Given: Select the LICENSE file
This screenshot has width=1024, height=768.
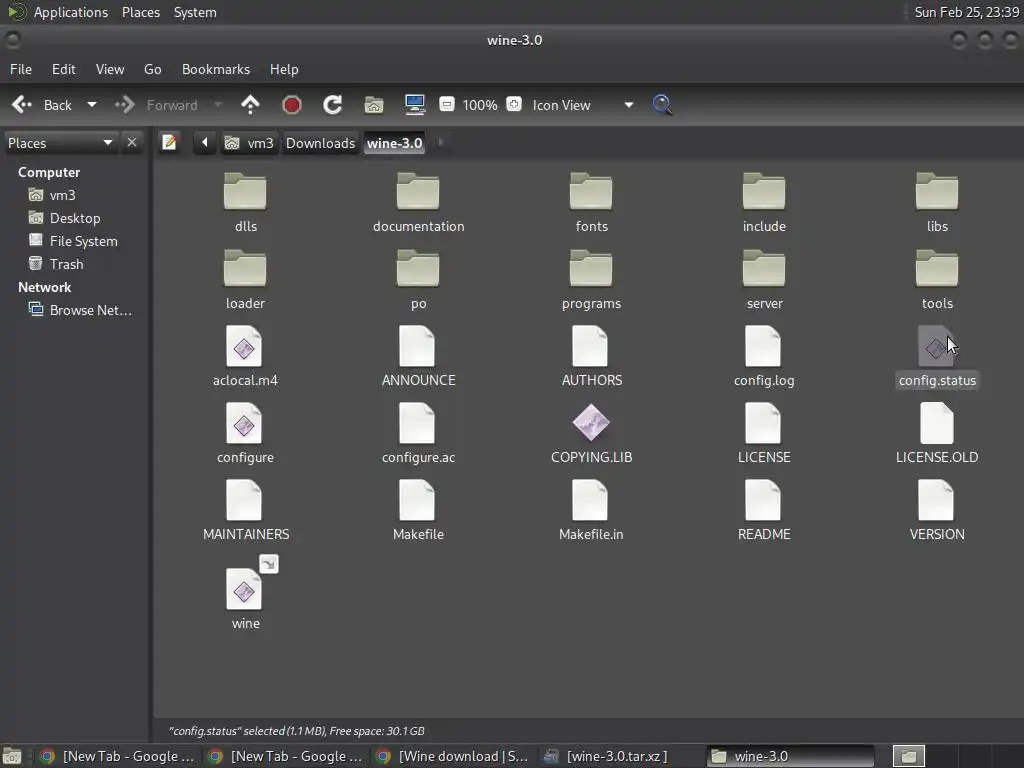Looking at the screenshot, I should point(763,434).
